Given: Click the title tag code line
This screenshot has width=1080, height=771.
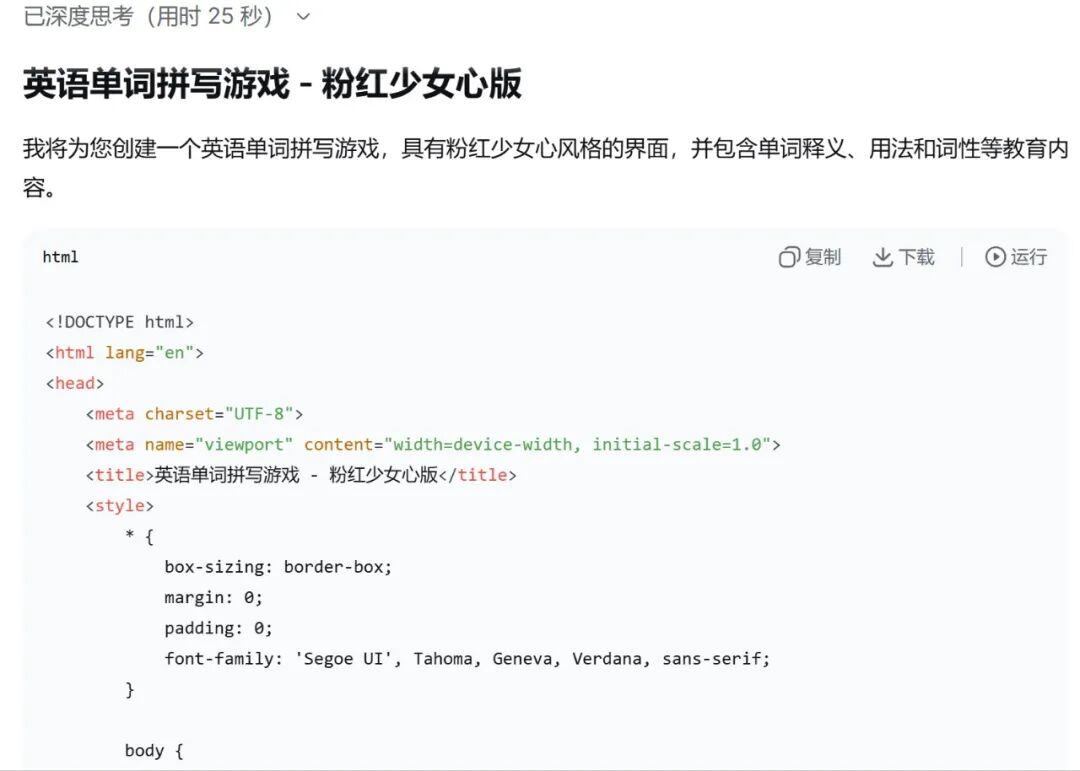Looking at the screenshot, I should point(301,475).
